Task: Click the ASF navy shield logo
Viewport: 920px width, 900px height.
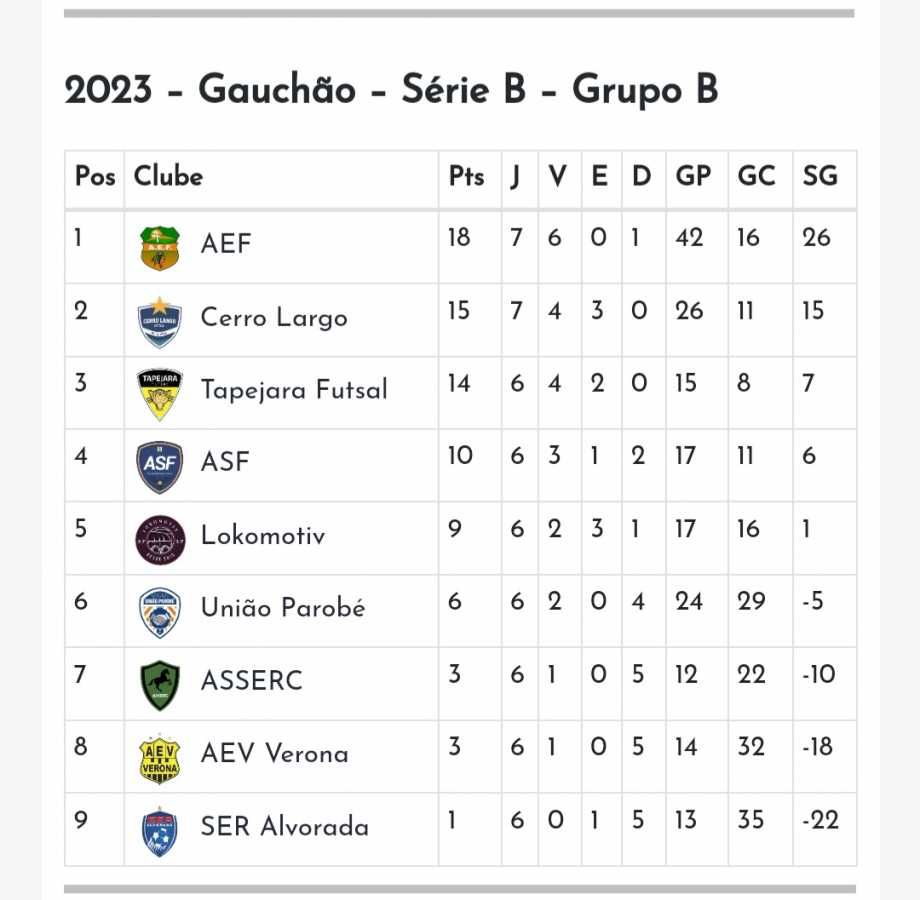Action: pyautogui.click(x=160, y=467)
